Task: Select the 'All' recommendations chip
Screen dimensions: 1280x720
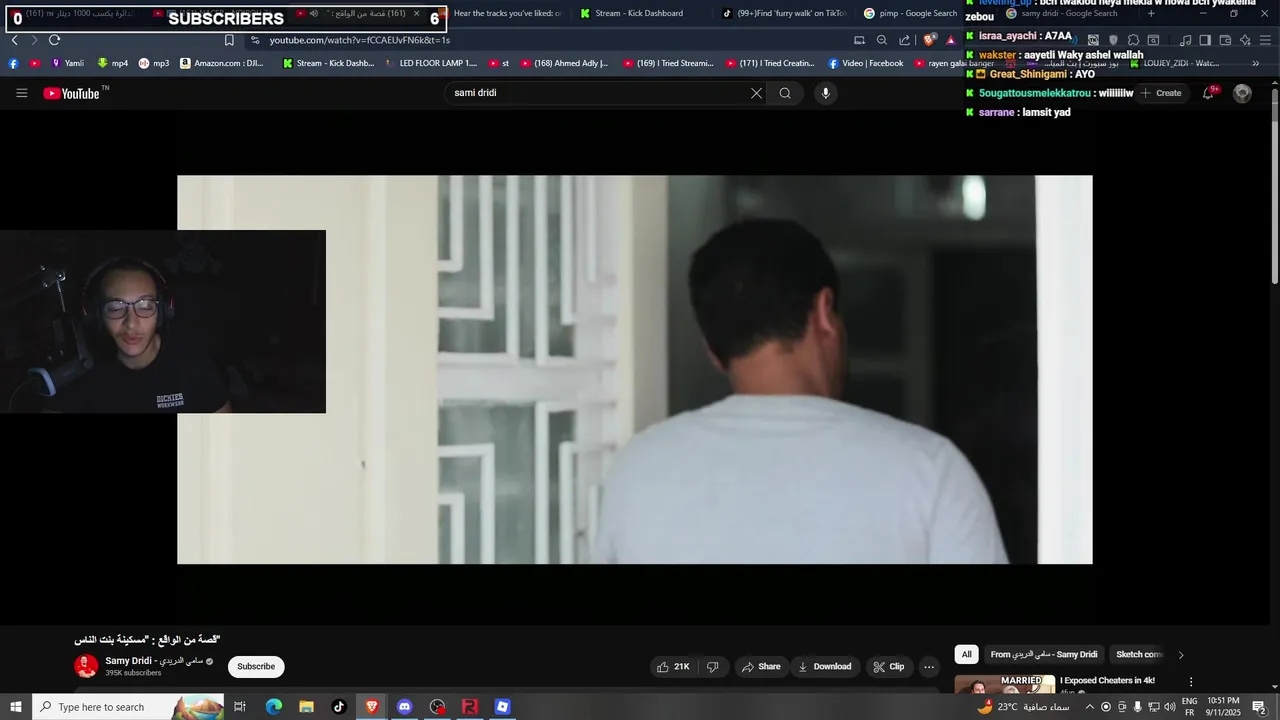Action: point(966,655)
